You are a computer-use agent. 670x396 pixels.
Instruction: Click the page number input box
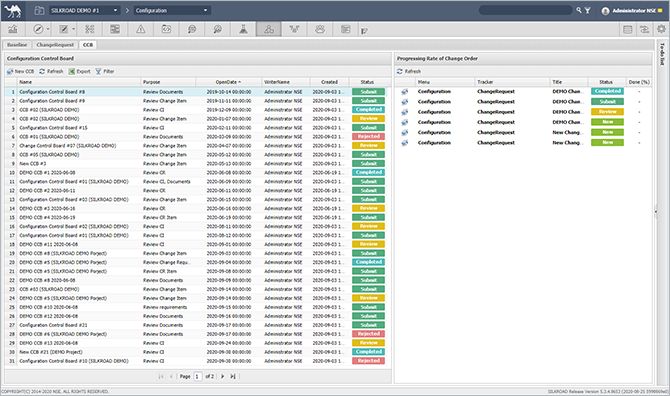pos(197,376)
